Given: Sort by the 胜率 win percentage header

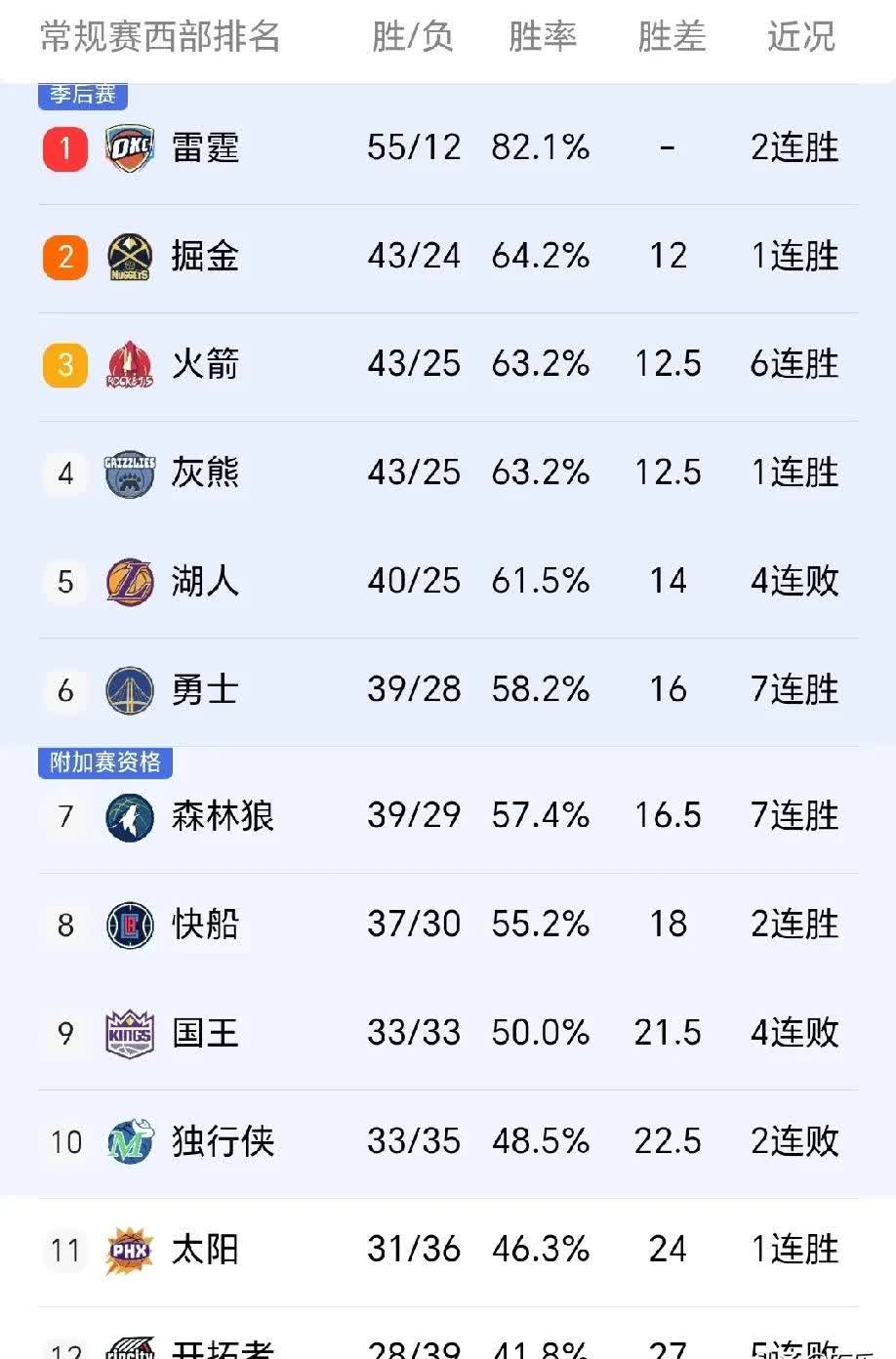Looking at the screenshot, I should pyautogui.click(x=543, y=36).
